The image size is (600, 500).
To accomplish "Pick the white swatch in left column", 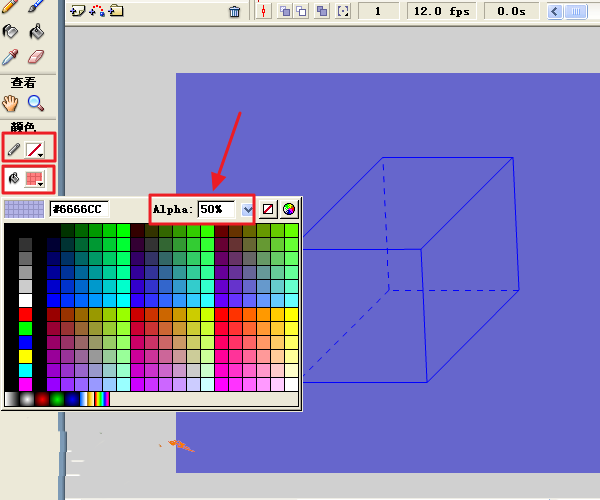I will click(x=26, y=300).
